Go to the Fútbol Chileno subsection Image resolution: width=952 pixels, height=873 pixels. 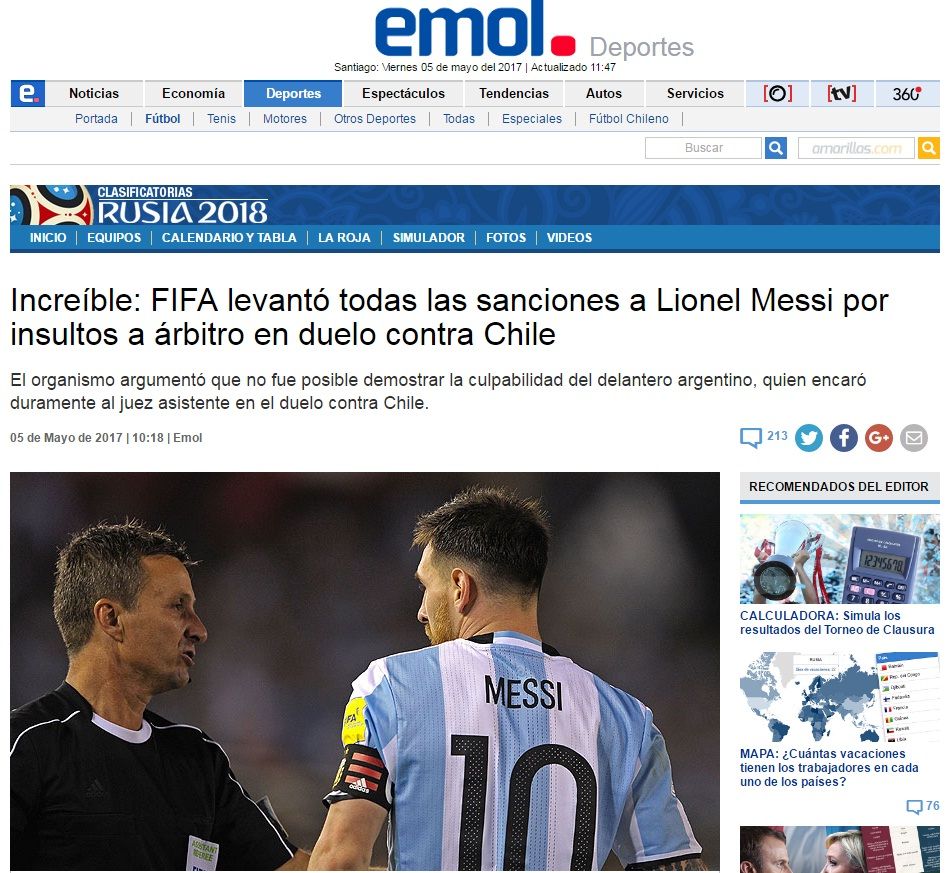(x=628, y=119)
